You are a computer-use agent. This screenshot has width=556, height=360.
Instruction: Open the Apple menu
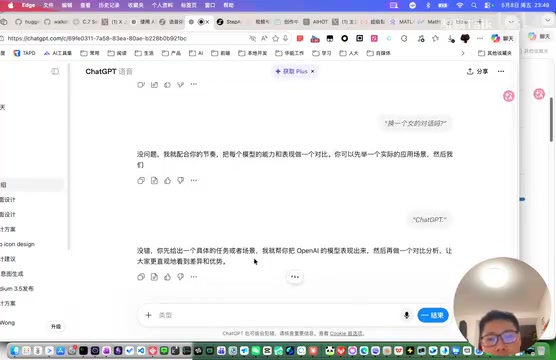(x=10, y=5)
